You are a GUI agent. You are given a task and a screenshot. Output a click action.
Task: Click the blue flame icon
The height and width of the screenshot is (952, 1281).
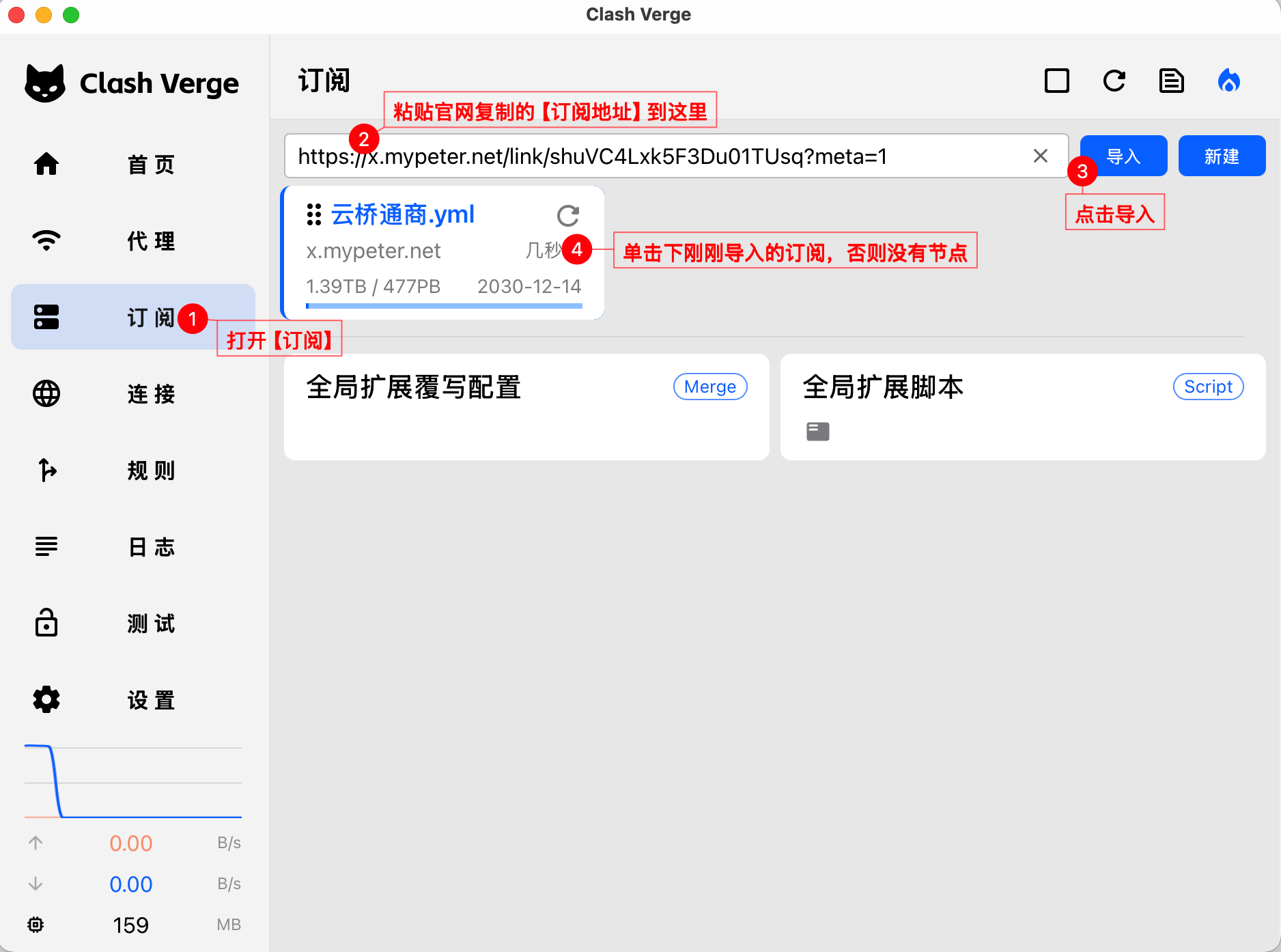[1229, 81]
